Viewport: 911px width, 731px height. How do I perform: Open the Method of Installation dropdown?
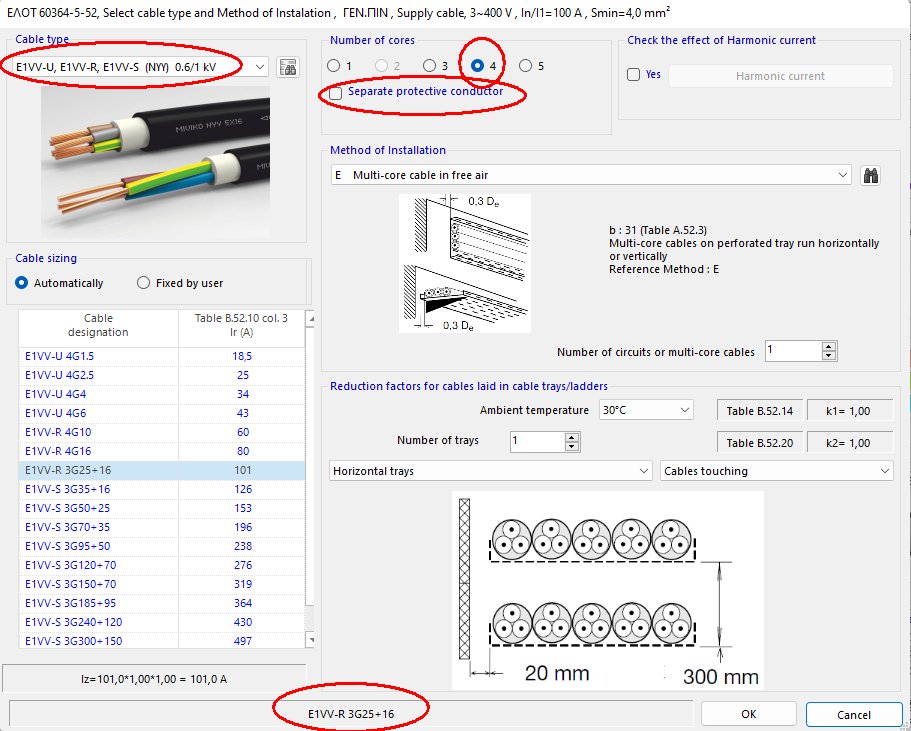coord(842,174)
